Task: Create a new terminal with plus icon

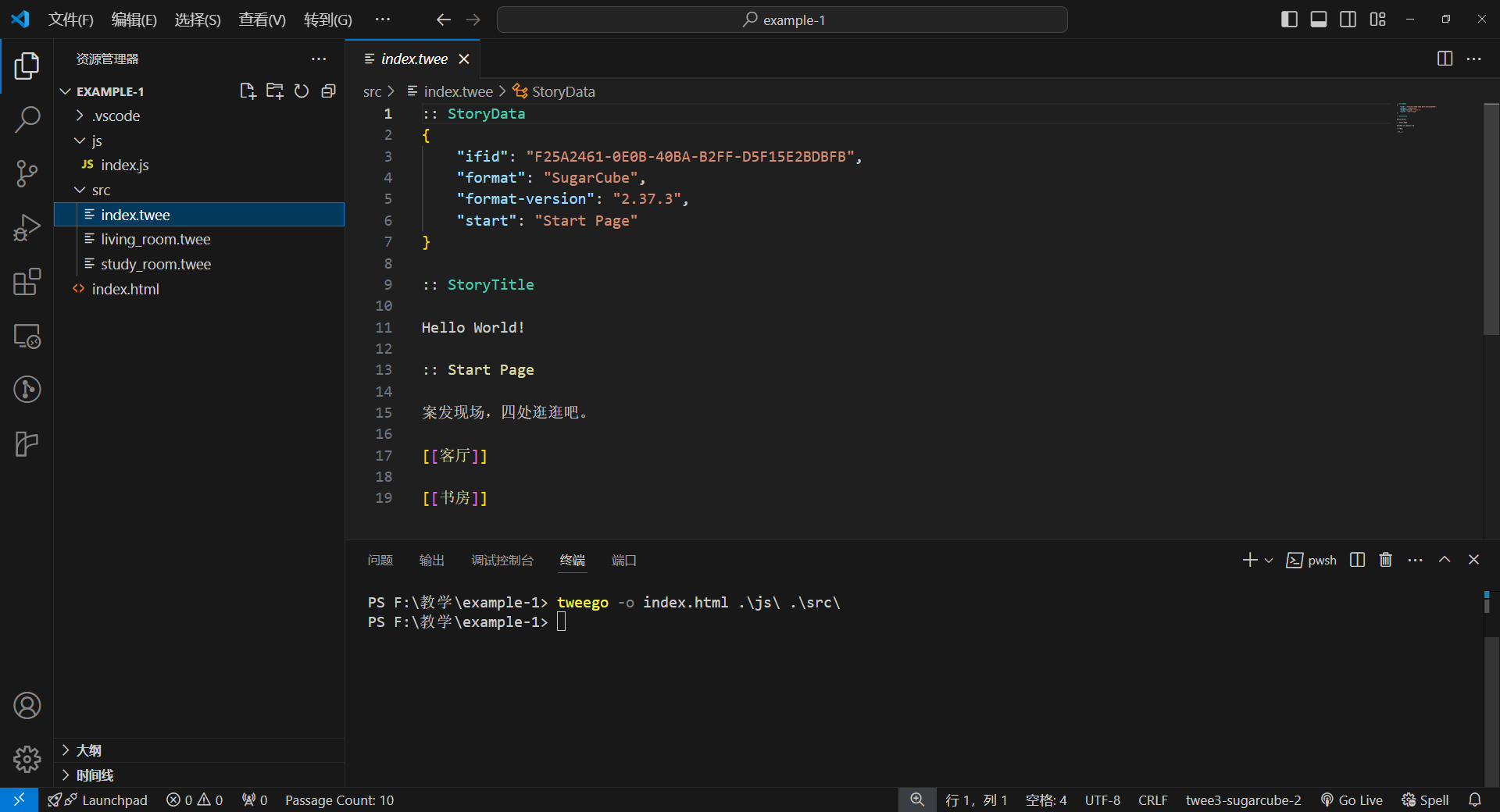Action: pyautogui.click(x=1249, y=560)
